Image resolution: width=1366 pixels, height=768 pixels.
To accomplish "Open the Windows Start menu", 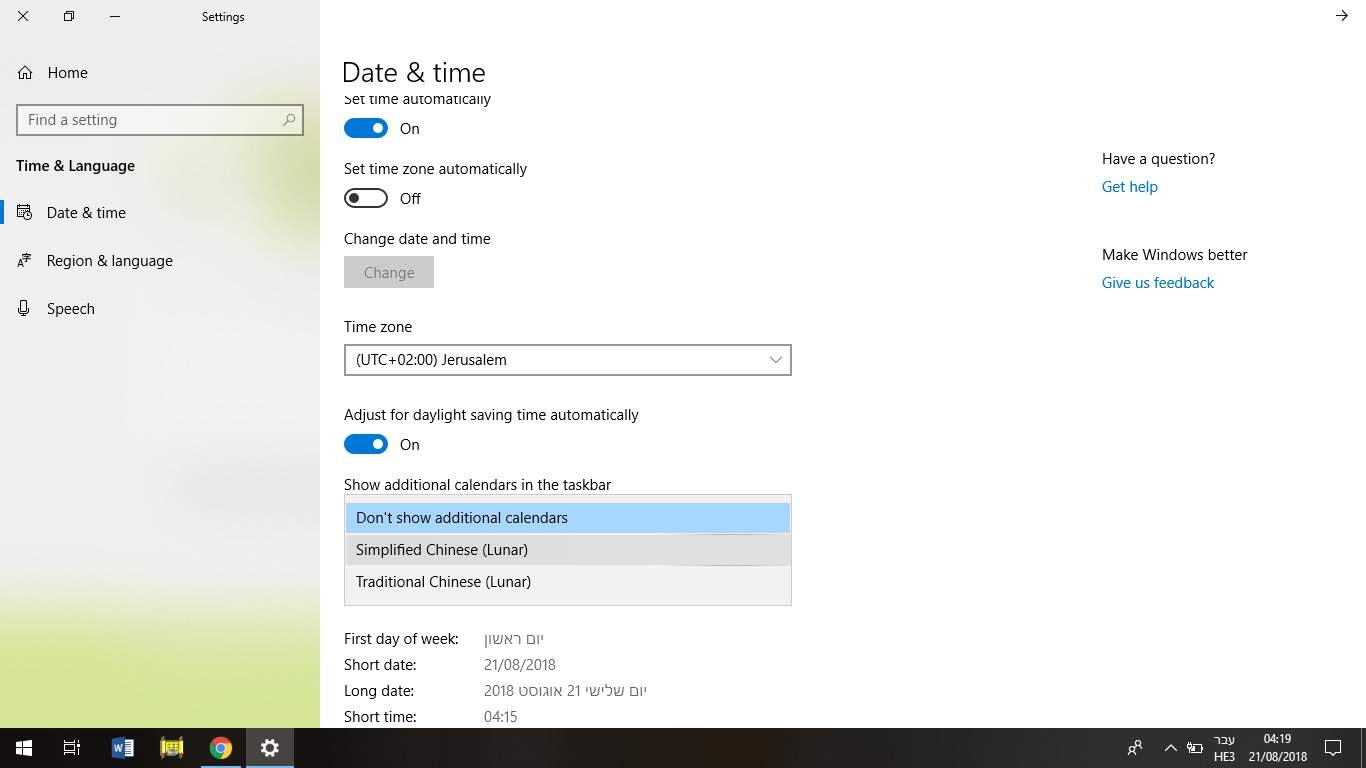I will pos(24,748).
